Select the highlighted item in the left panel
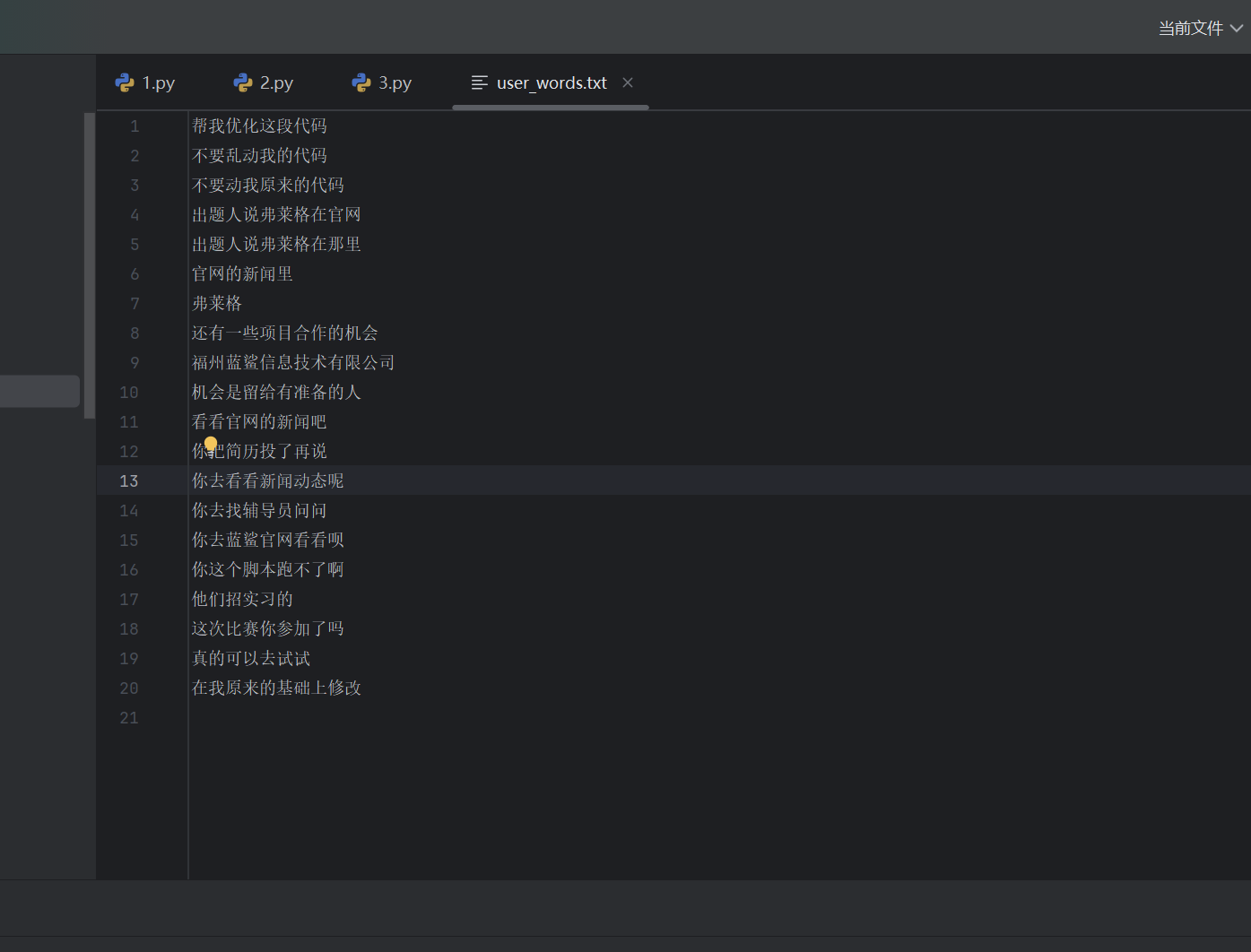The height and width of the screenshot is (952, 1251). (x=39, y=391)
